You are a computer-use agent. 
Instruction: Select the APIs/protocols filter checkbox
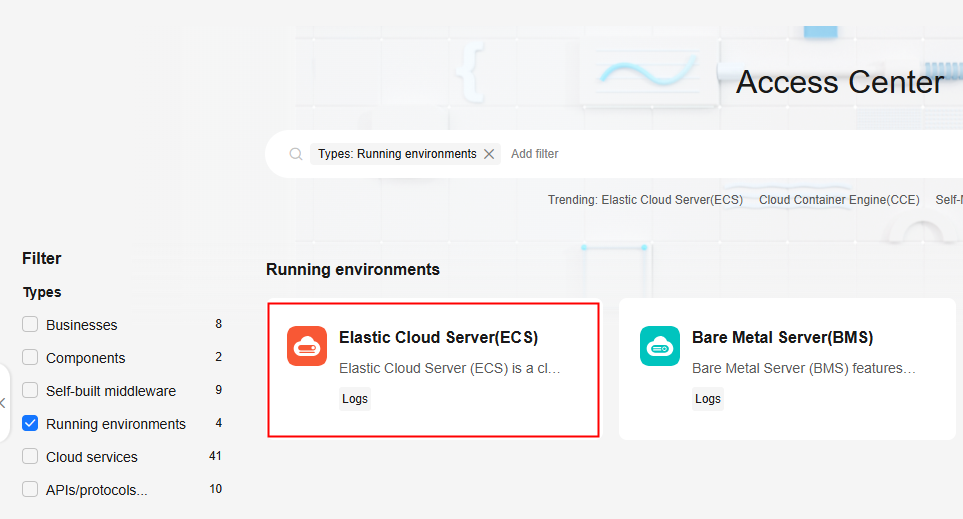(30, 490)
